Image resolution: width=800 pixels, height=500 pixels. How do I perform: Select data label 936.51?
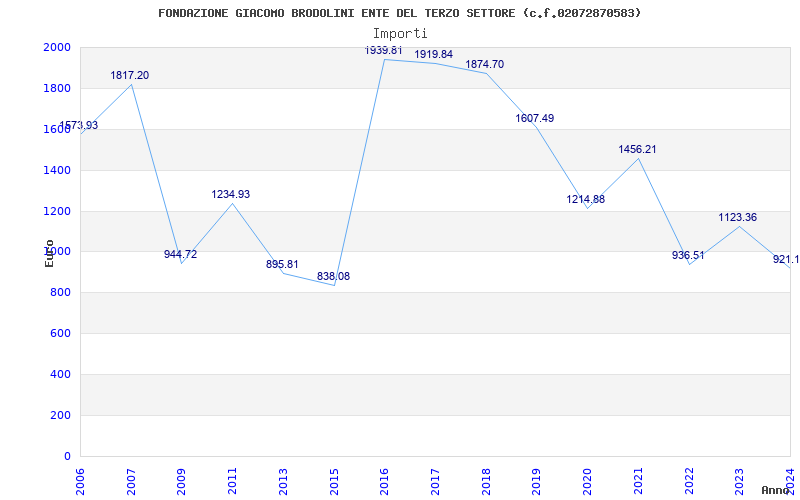(x=688, y=255)
